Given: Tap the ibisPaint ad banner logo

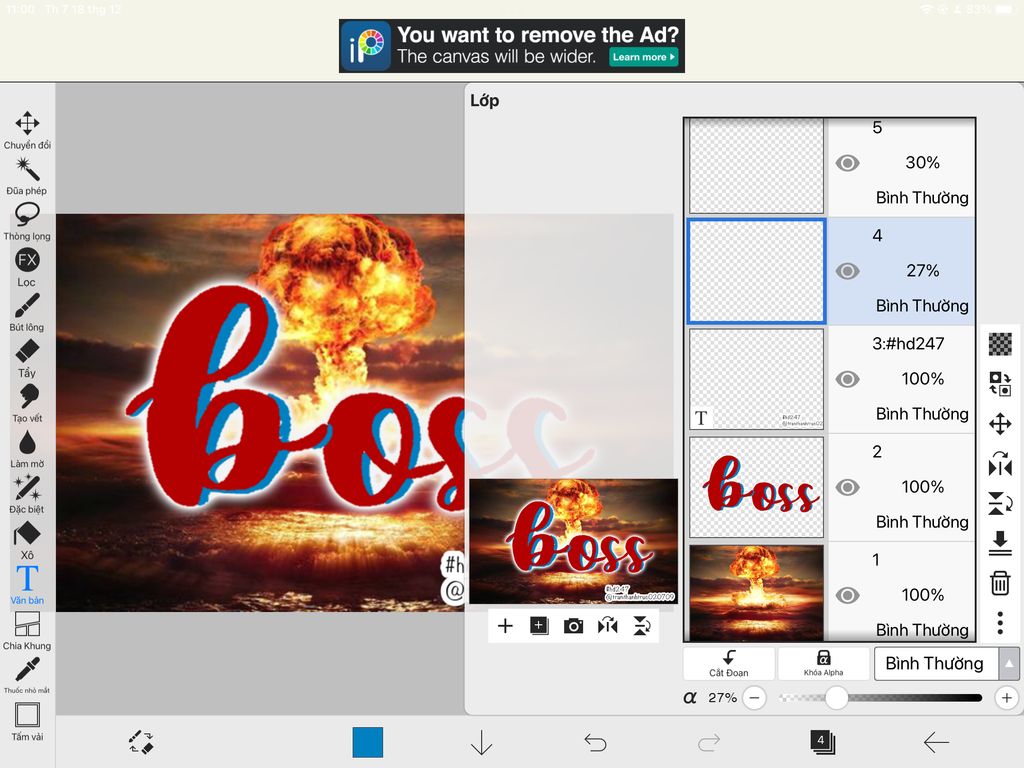Looking at the screenshot, I should [365, 46].
